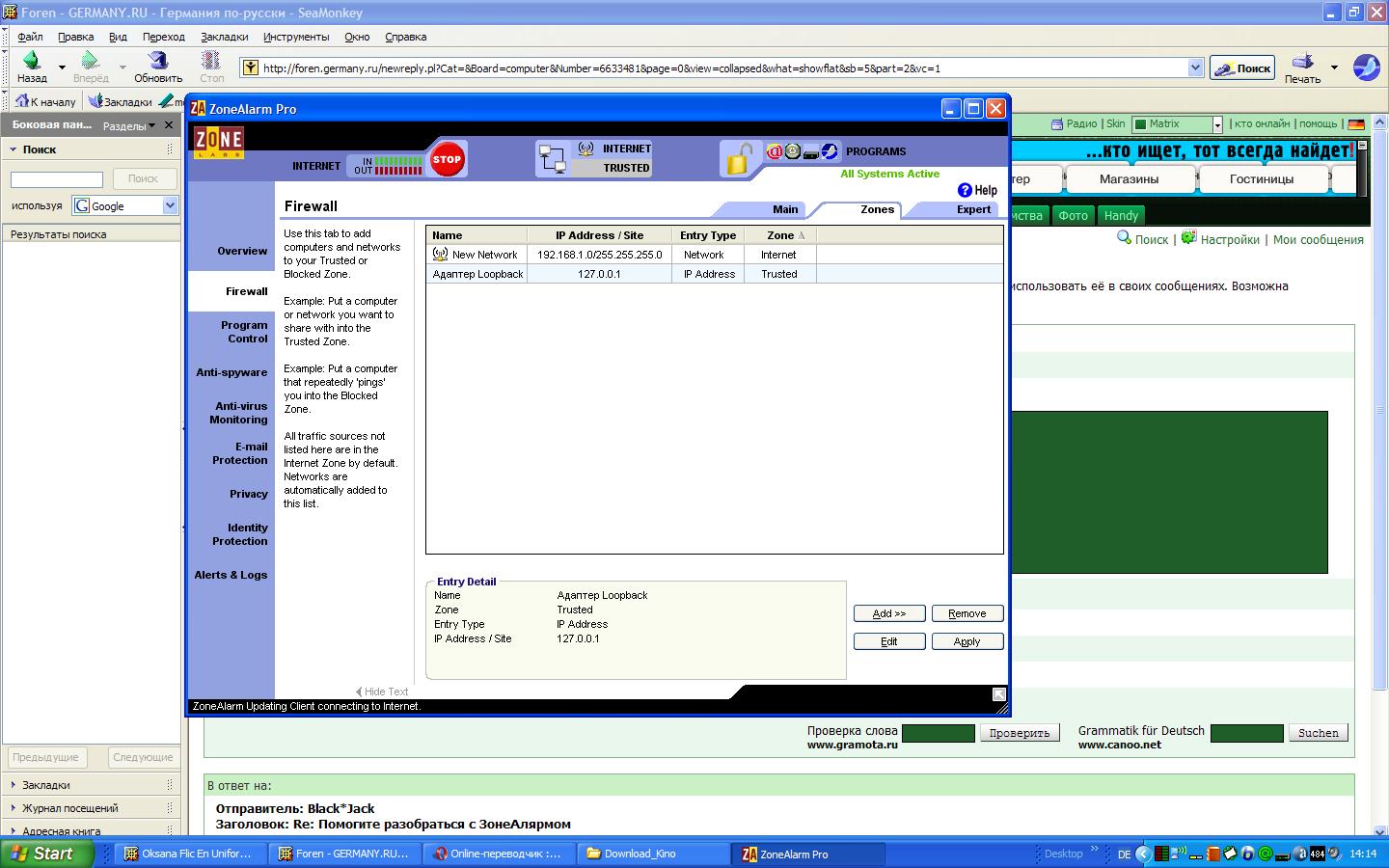Screen dimensions: 1389x868
Task: Click the resize corner icon in ZoneAlarm footer
Action: pos(999,694)
